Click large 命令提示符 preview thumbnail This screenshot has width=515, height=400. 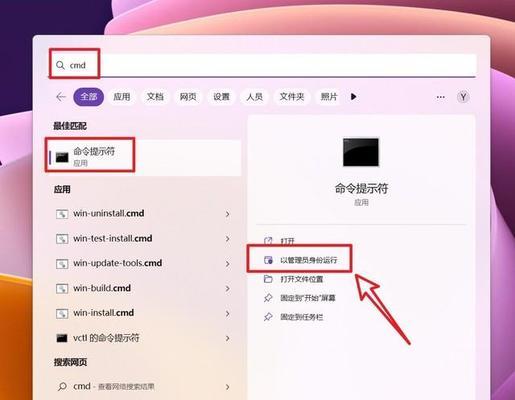coord(361,152)
